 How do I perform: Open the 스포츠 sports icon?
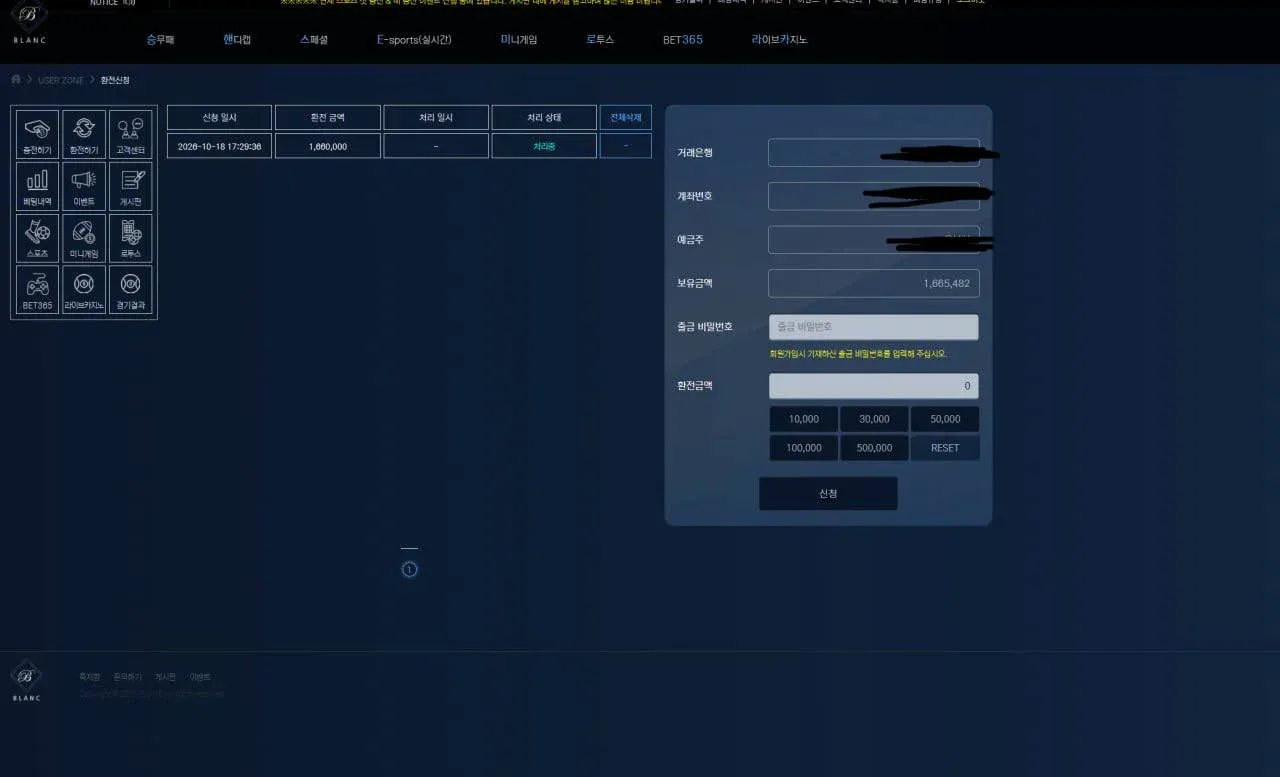(37, 238)
